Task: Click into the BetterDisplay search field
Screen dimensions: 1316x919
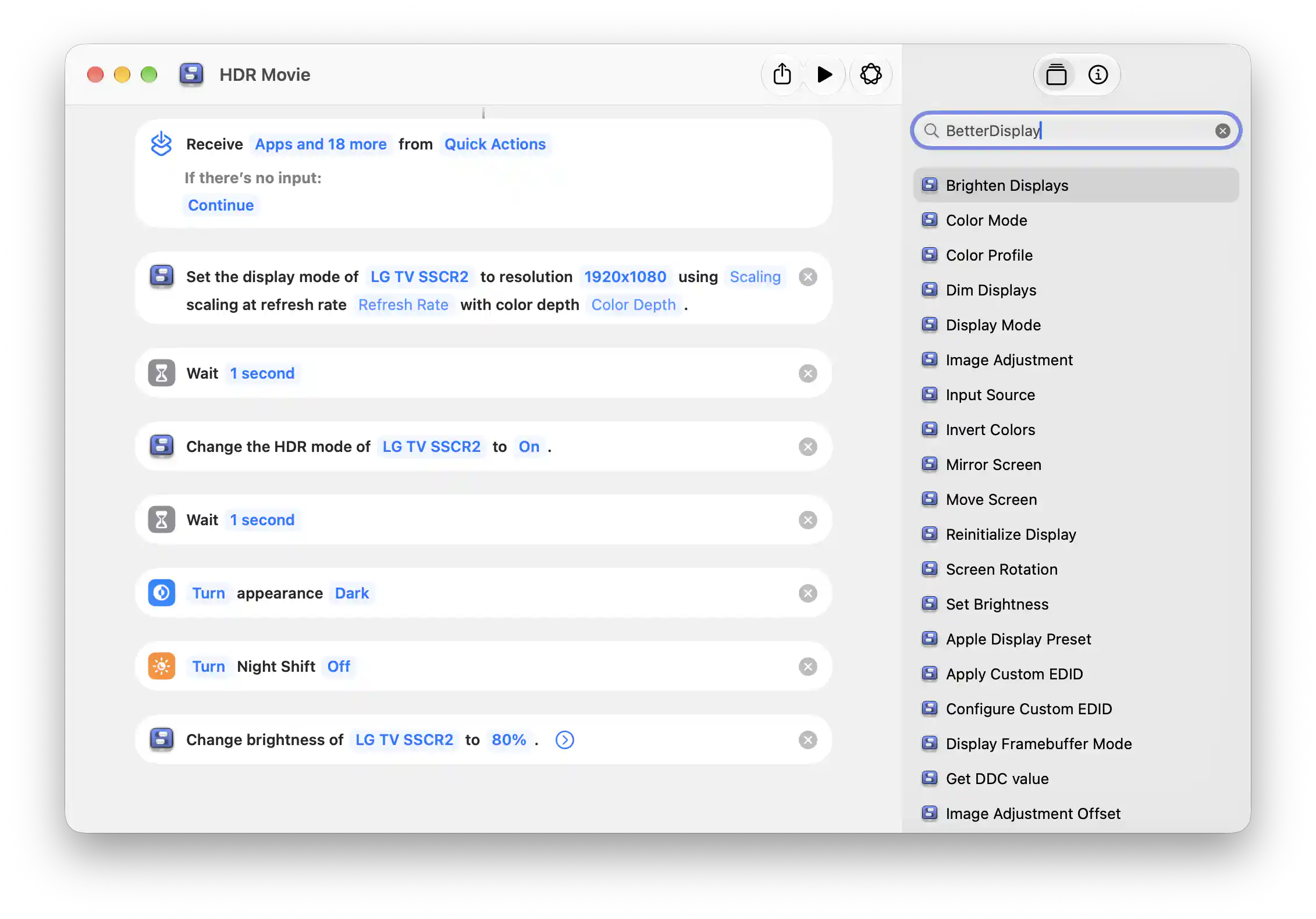Action: [1076, 131]
